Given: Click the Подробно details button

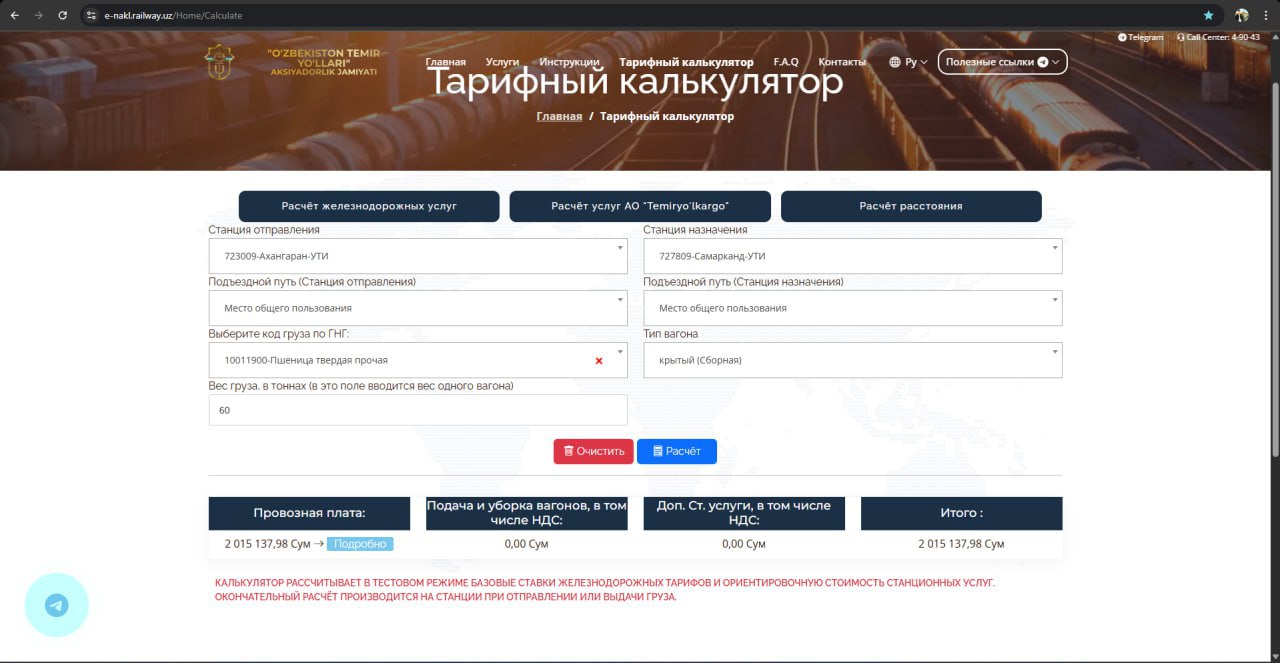Looking at the screenshot, I should (360, 544).
